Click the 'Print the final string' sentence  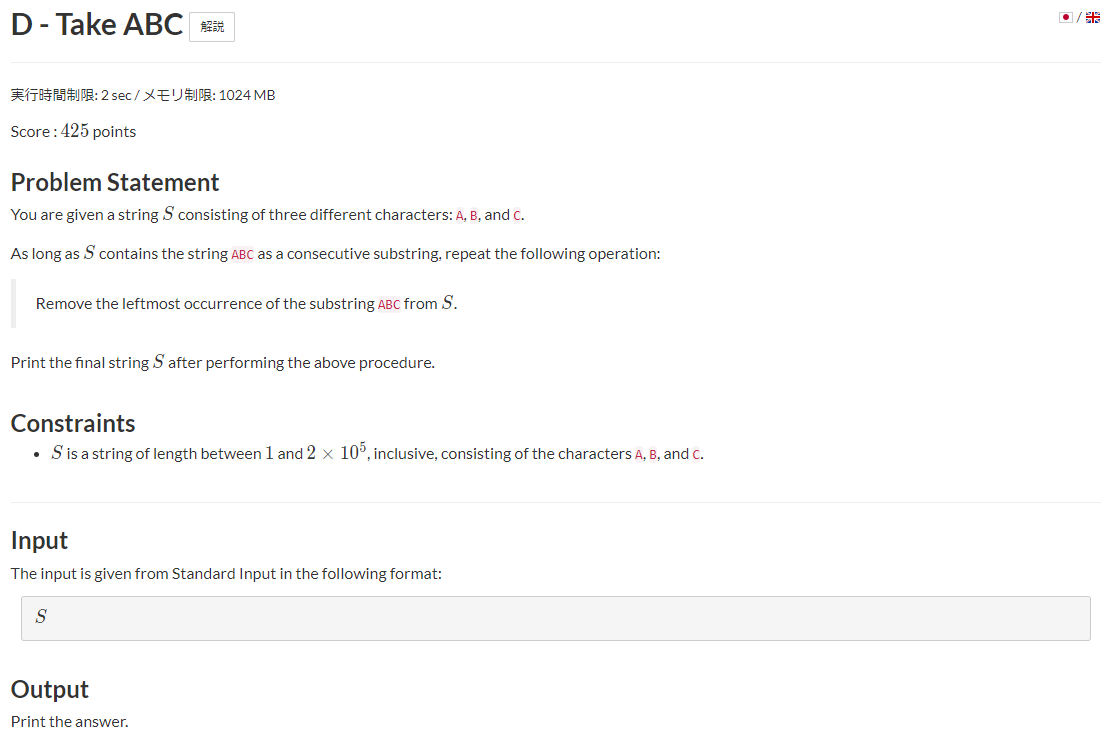(223, 362)
